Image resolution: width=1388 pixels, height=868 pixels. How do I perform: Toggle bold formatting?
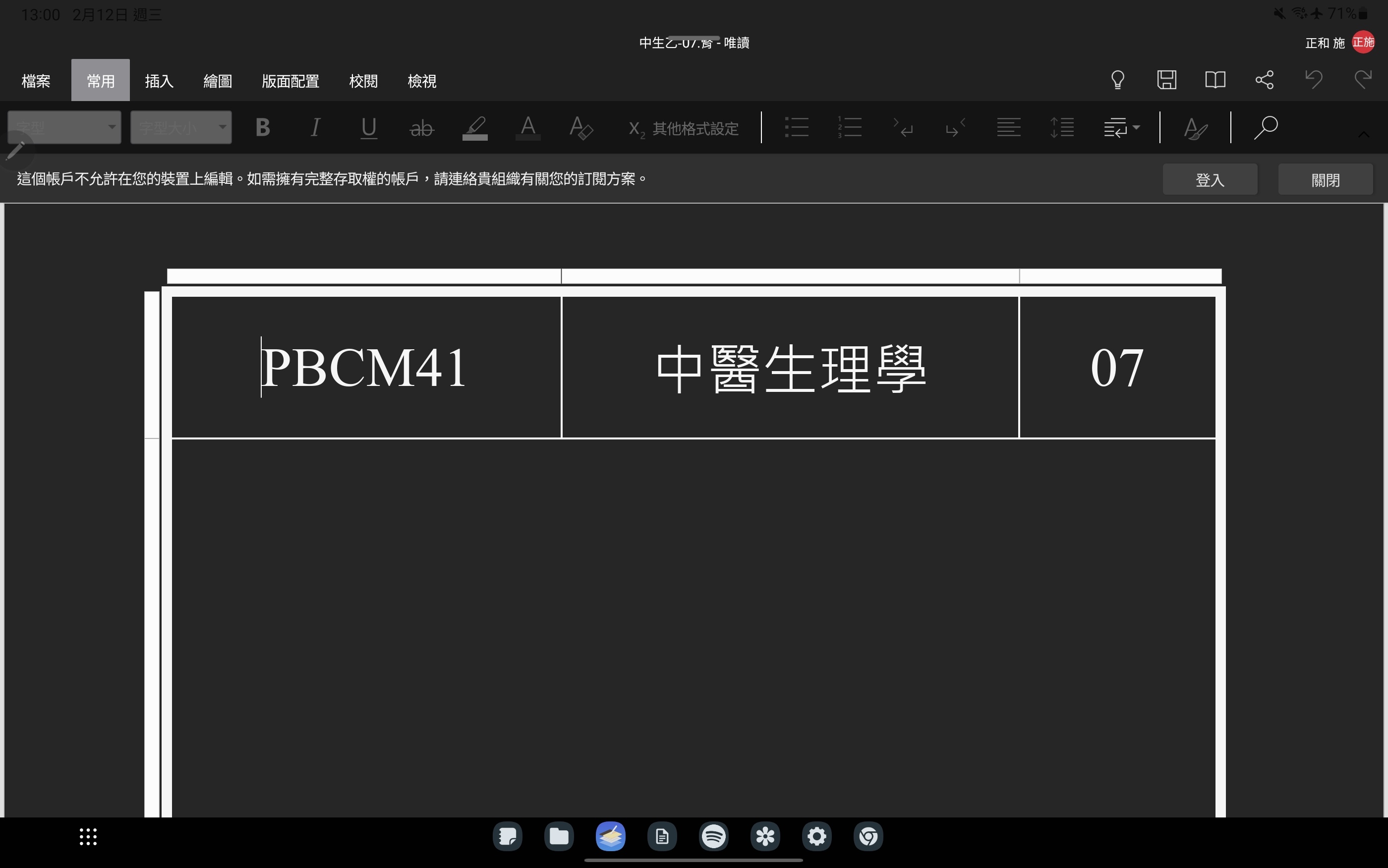[262, 127]
